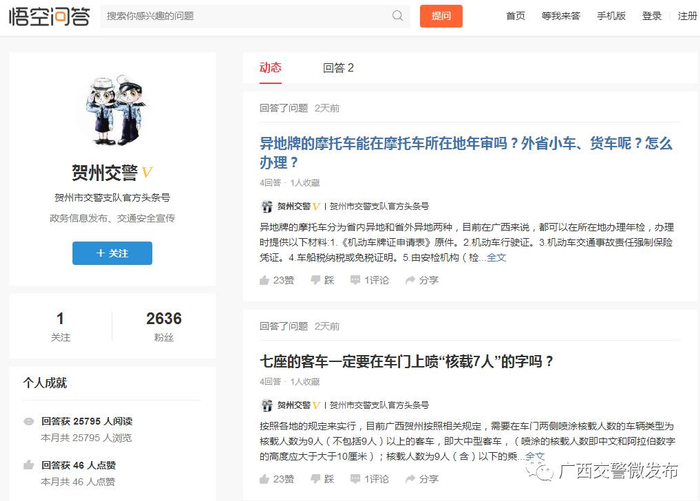The height and width of the screenshot is (501, 700).
Task: Switch to the 动态 tab
Action: click(271, 68)
